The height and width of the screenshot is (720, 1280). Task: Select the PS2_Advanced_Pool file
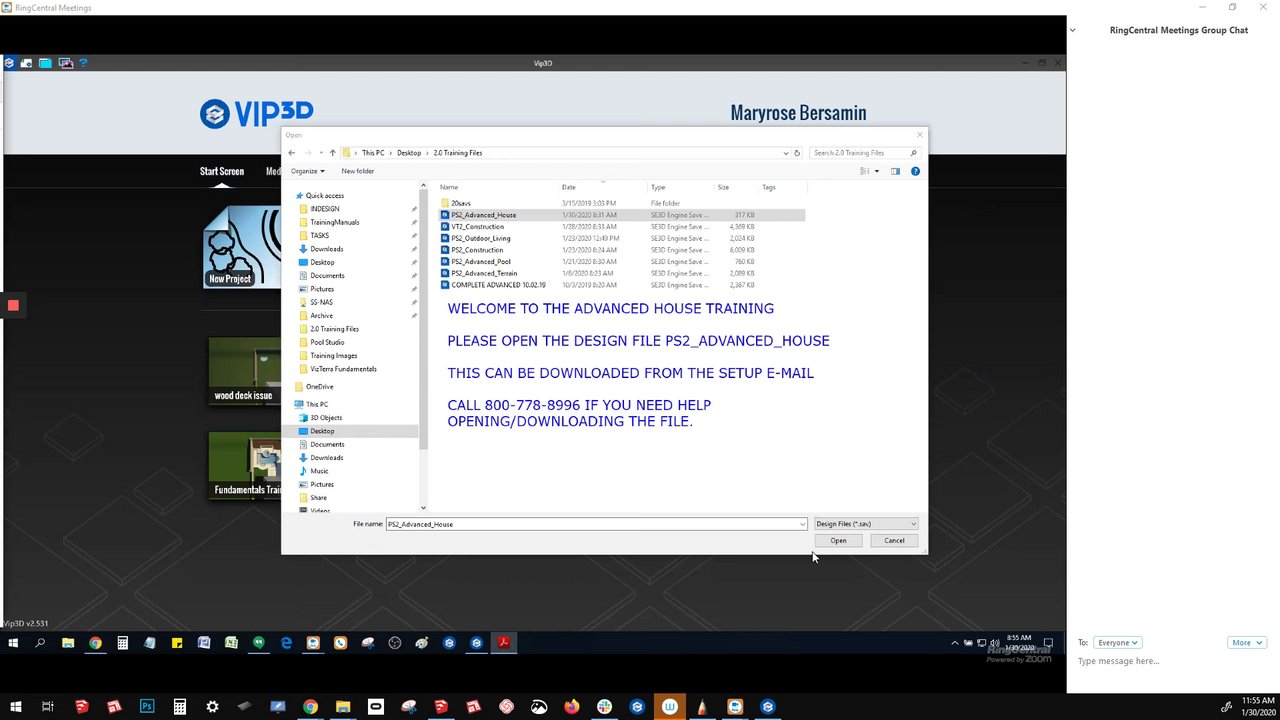click(480, 262)
